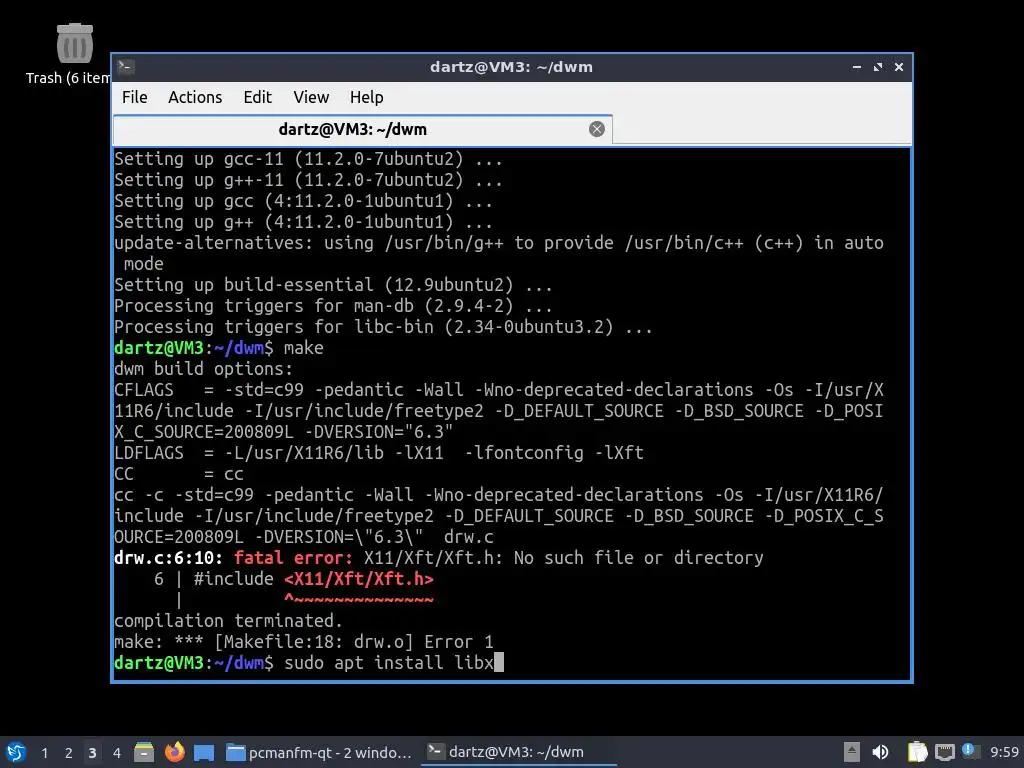Click the 'fatal error:' text in the terminal
Image resolution: width=1024 pixels, height=768 pixels.
[x=293, y=558]
